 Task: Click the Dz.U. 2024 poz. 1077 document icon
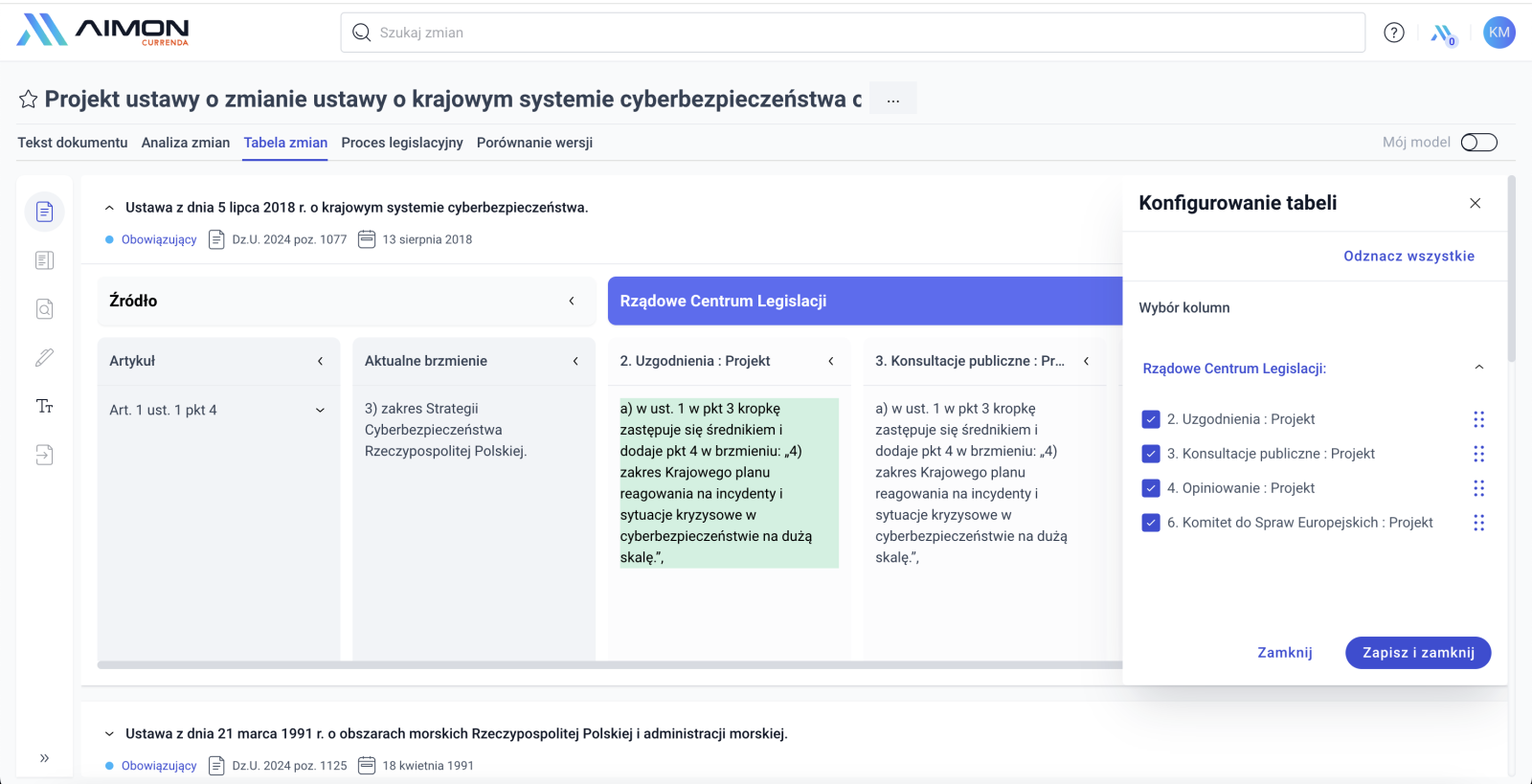[x=216, y=239]
